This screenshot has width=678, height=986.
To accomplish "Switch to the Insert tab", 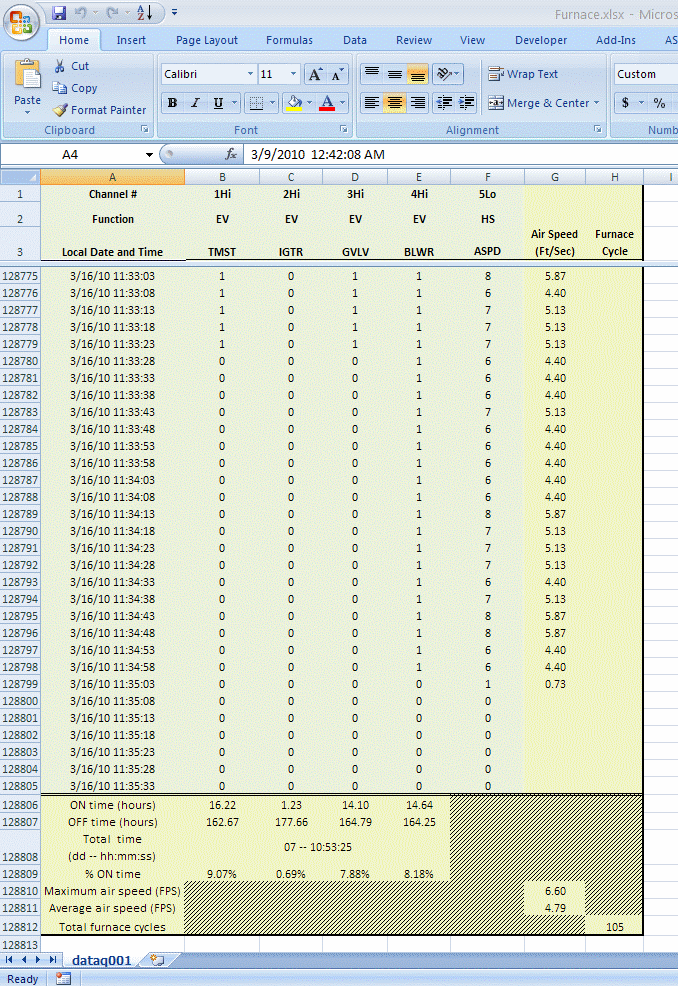I will (x=131, y=40).
